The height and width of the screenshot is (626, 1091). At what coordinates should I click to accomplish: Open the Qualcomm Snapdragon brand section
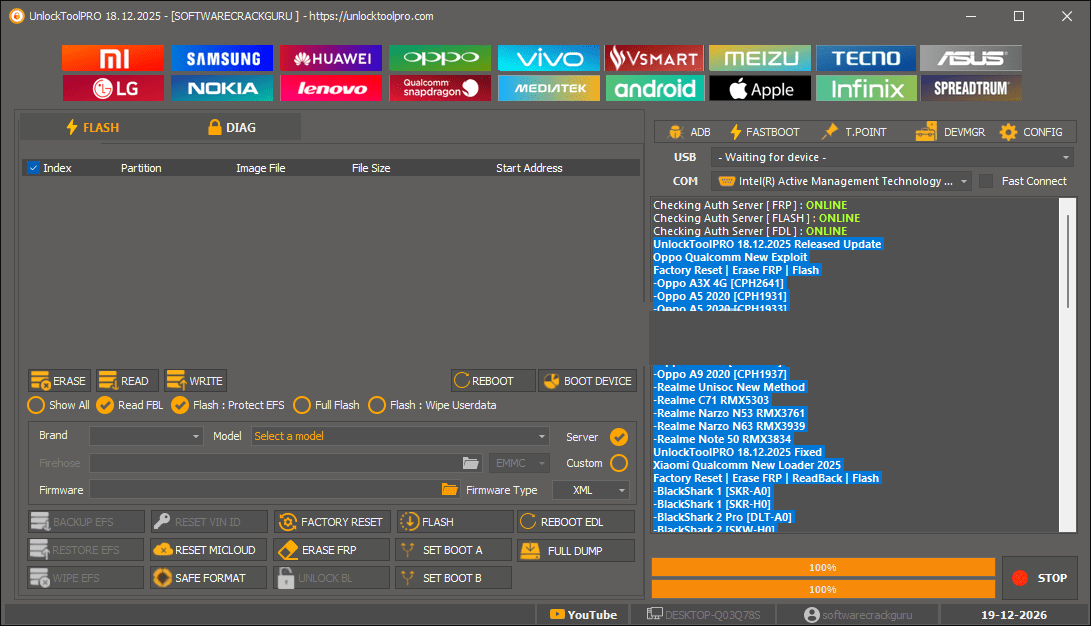(x=440, y=88)
